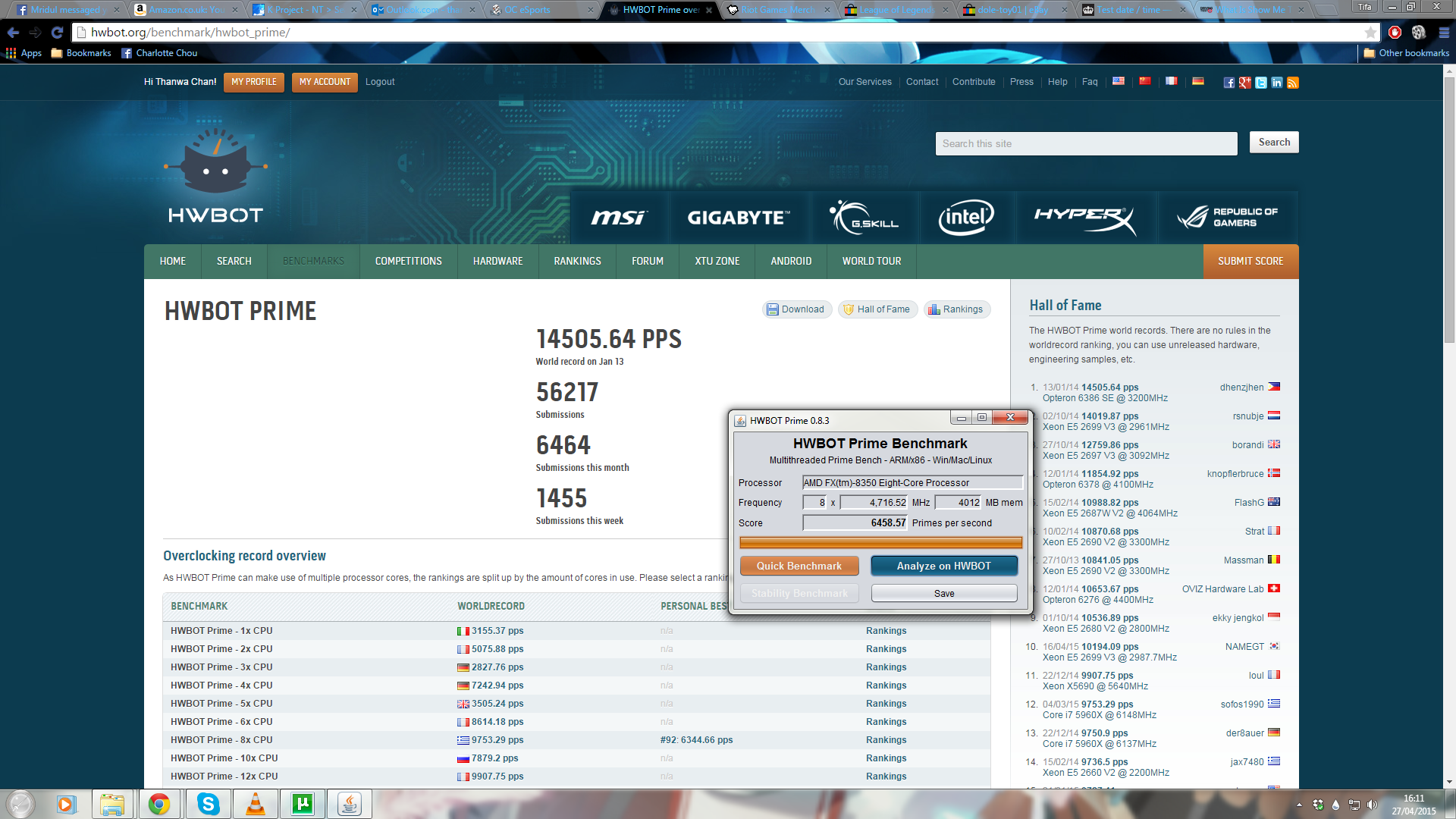Click Save in the HWBOT Prime window

pyautogui.click(x=944, y=593)
